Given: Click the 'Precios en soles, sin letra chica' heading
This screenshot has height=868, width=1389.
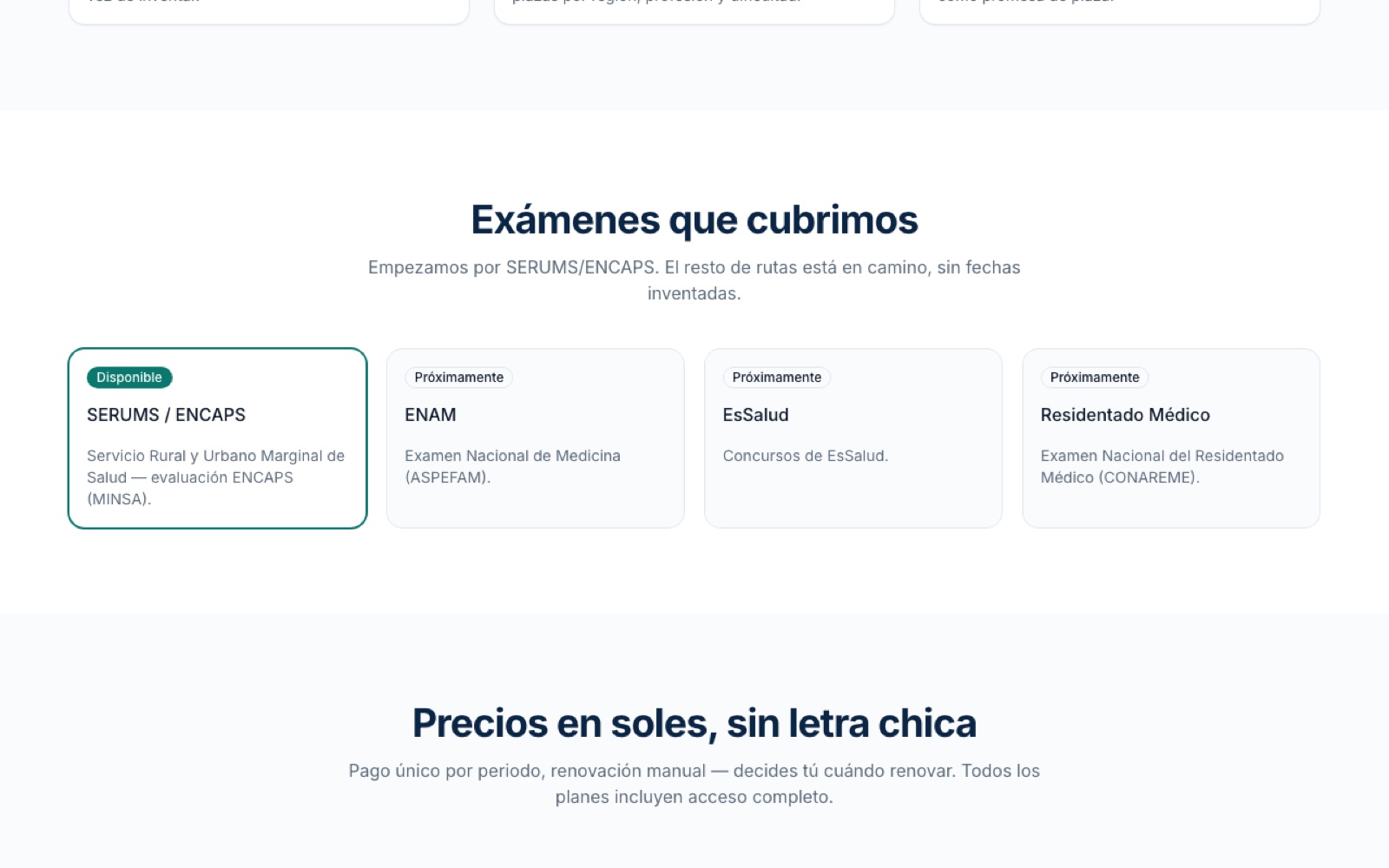Looking at the screenshot, I should pos(694,723).
